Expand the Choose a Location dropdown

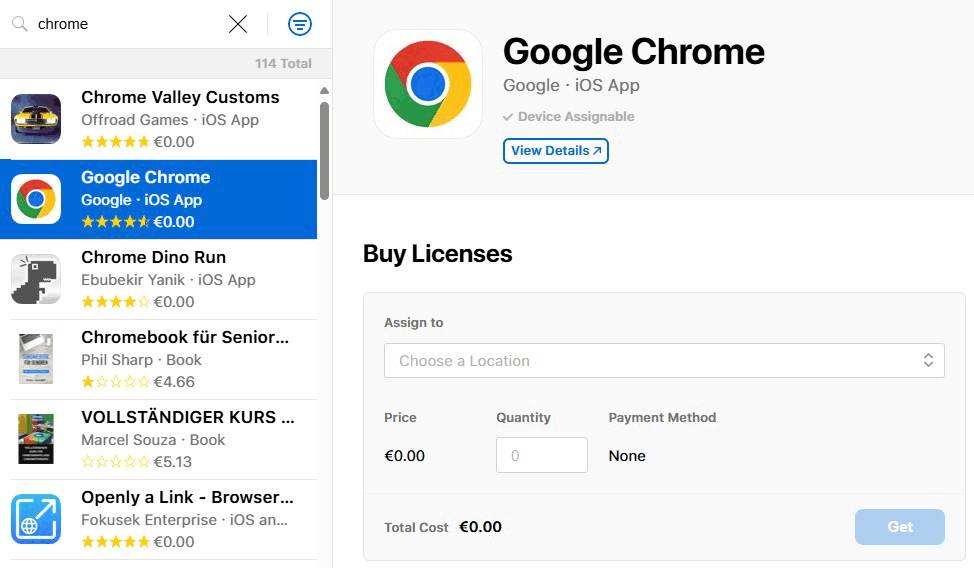664,361
